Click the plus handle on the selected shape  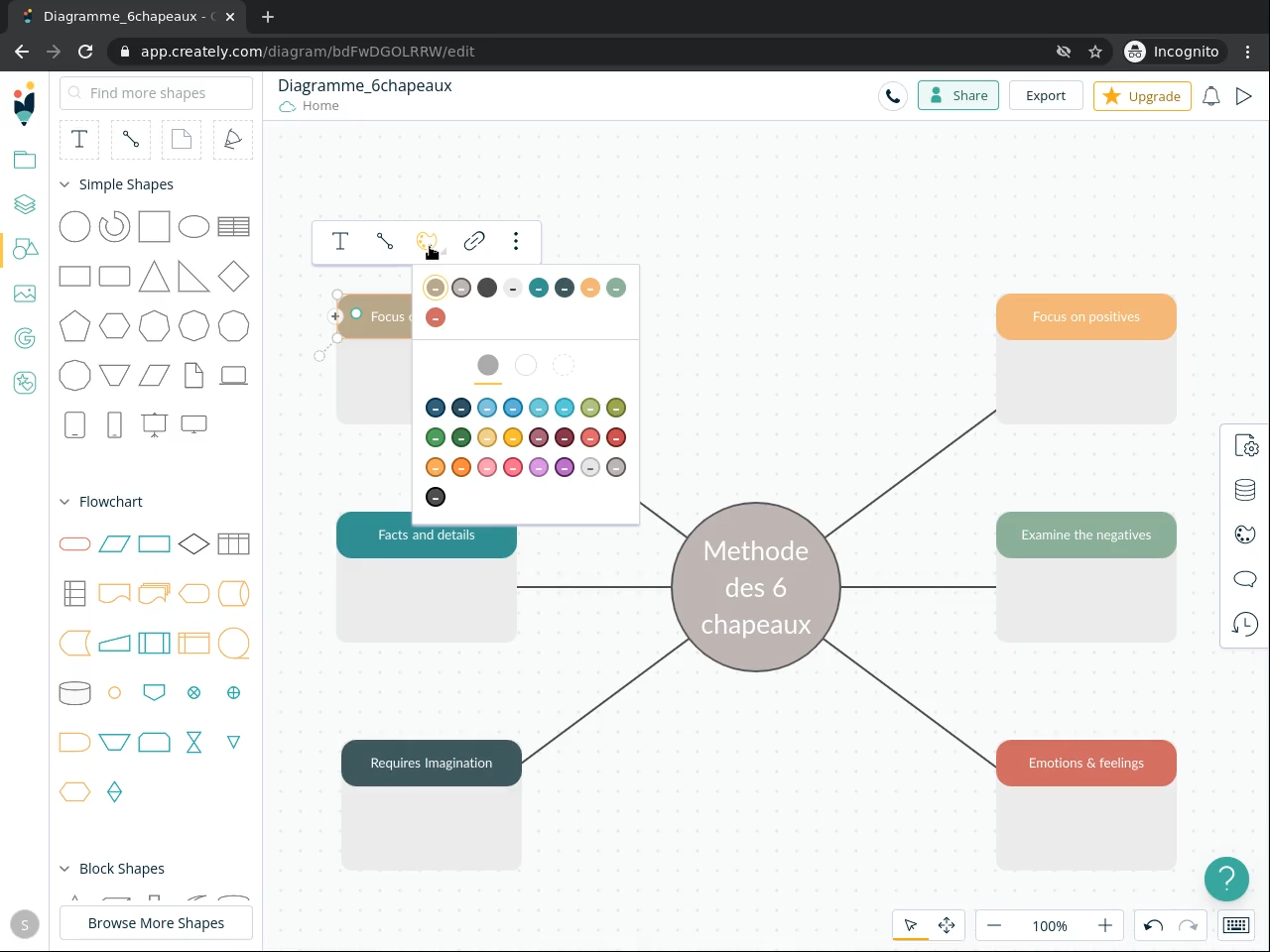click(335, 316)
